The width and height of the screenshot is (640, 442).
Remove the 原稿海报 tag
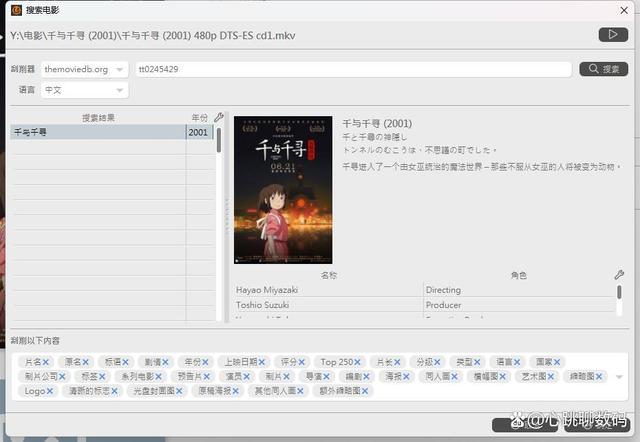[236, 391]
